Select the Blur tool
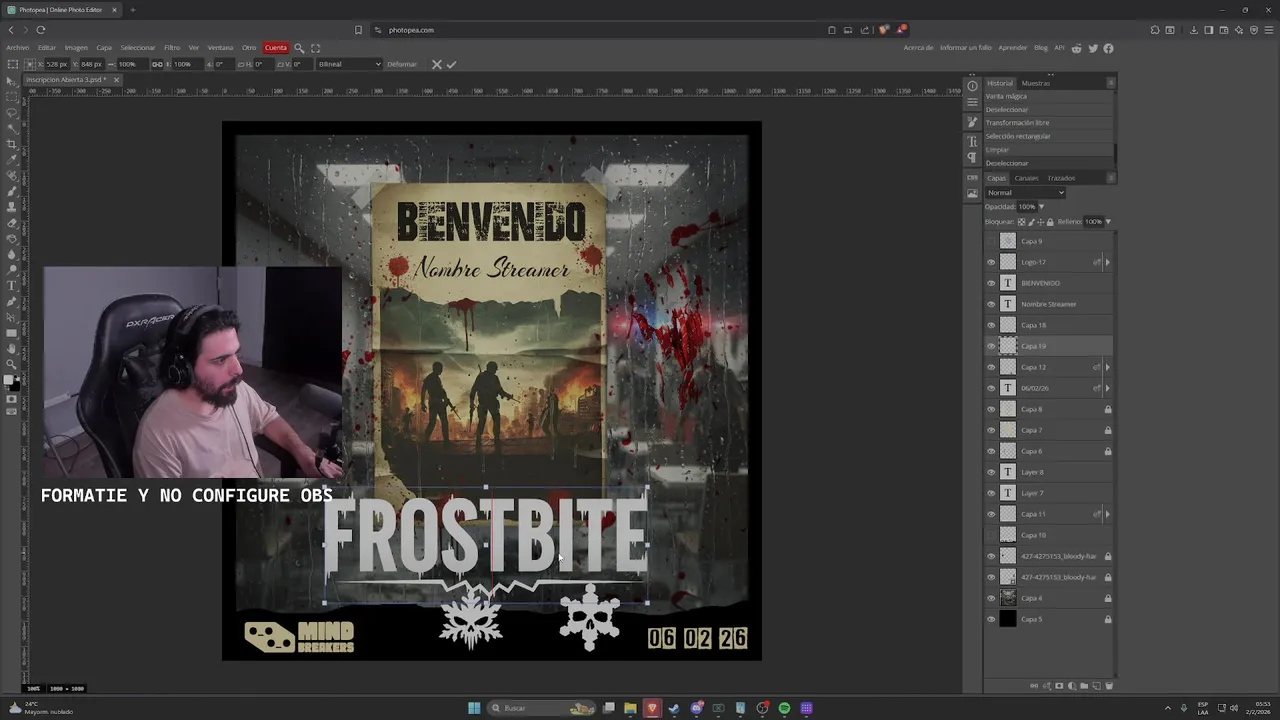Image resolution: width=1280 pixels, height=720 pixels. pyautogui.click(x=12, y=254)
